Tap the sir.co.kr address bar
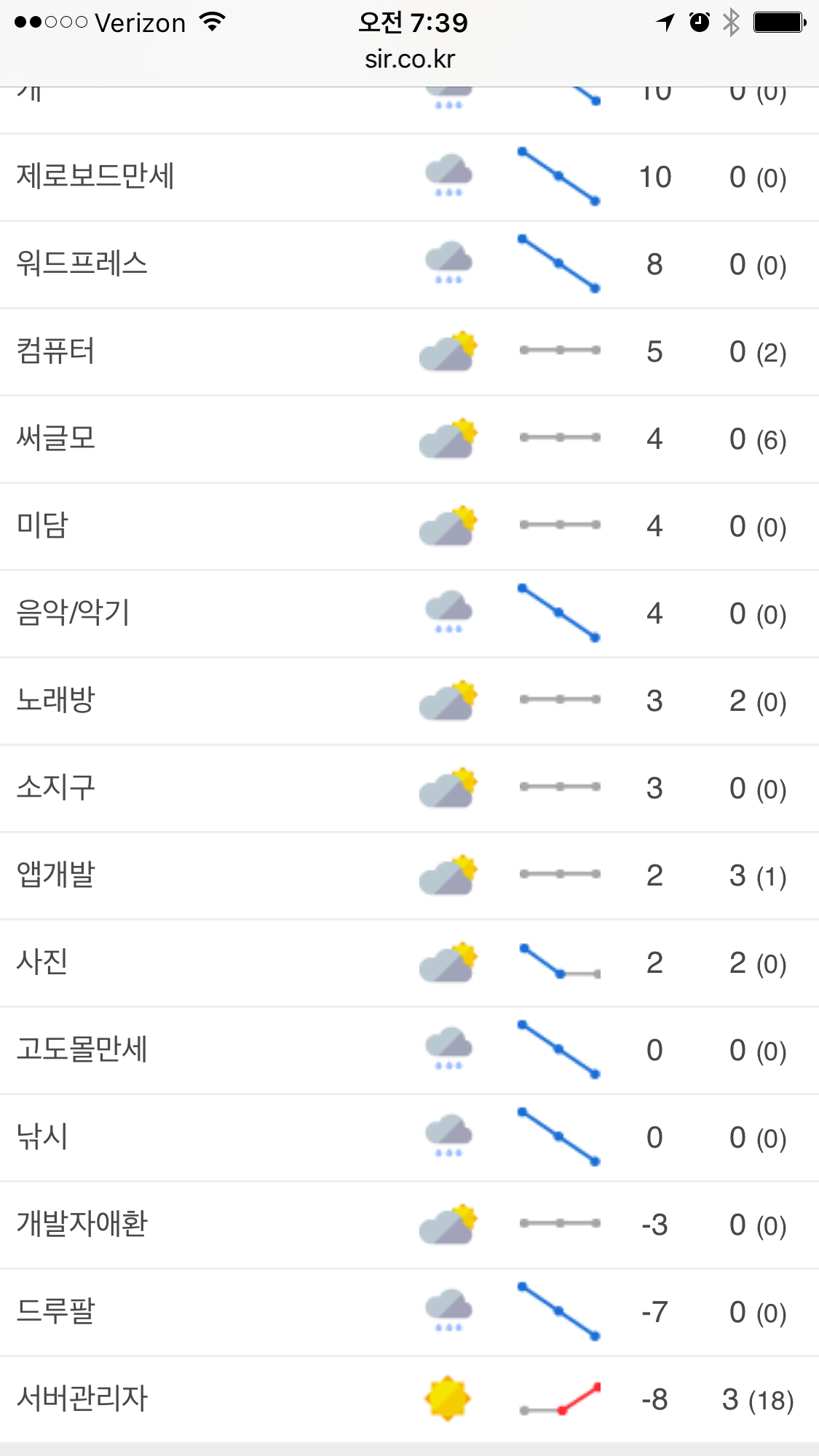 [x=410, y=59]
